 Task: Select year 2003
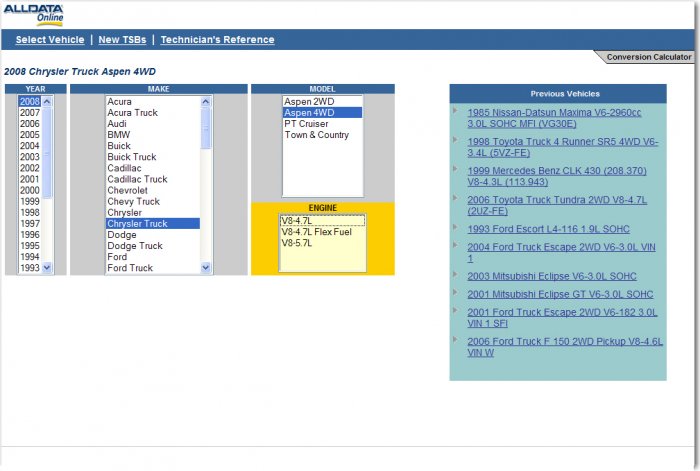click(29, 157)
